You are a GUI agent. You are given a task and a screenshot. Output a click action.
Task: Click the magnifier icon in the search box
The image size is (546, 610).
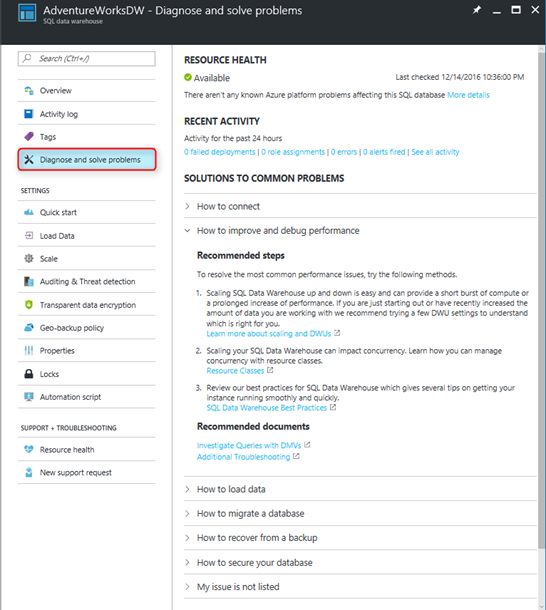[27, 58]
